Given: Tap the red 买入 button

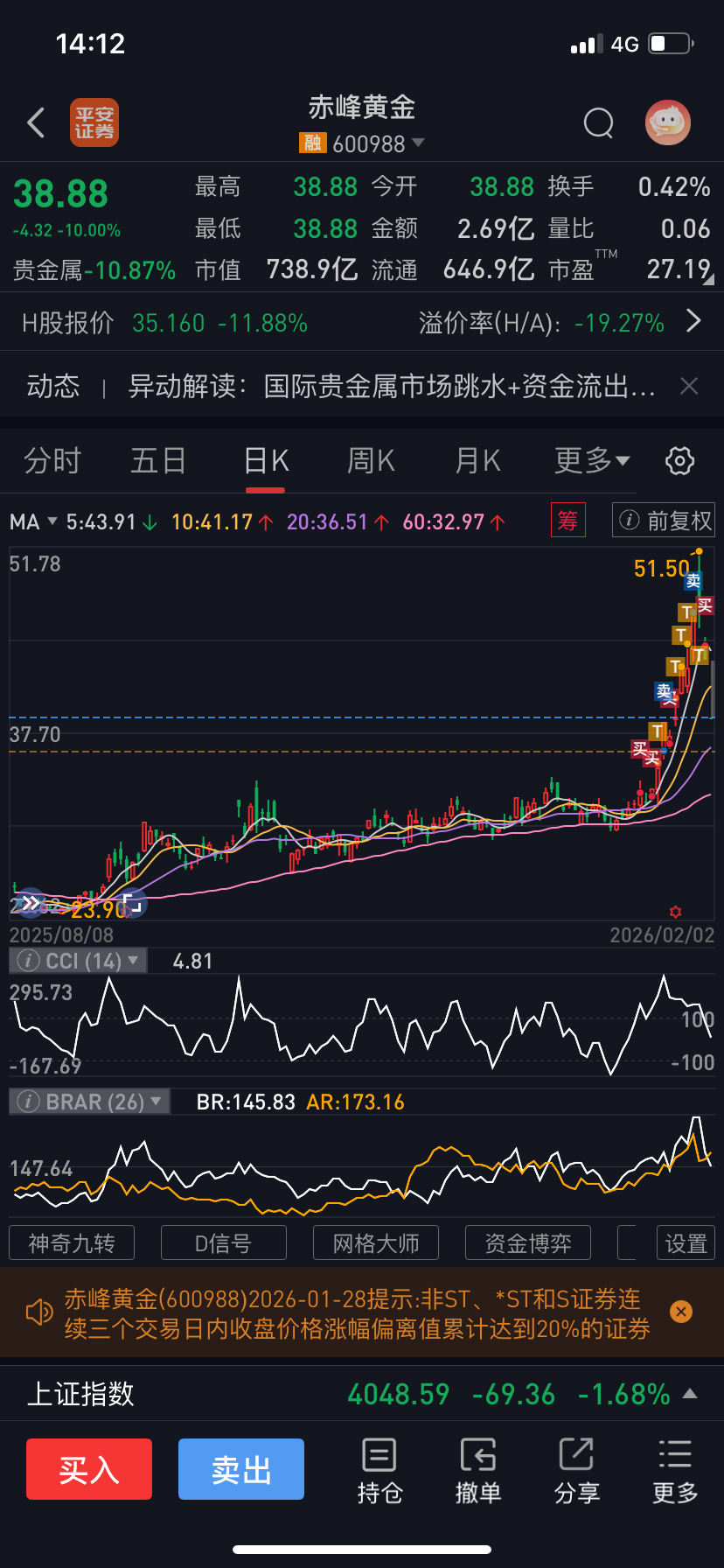Looking at the screenshot, I should click(89, 1469).
